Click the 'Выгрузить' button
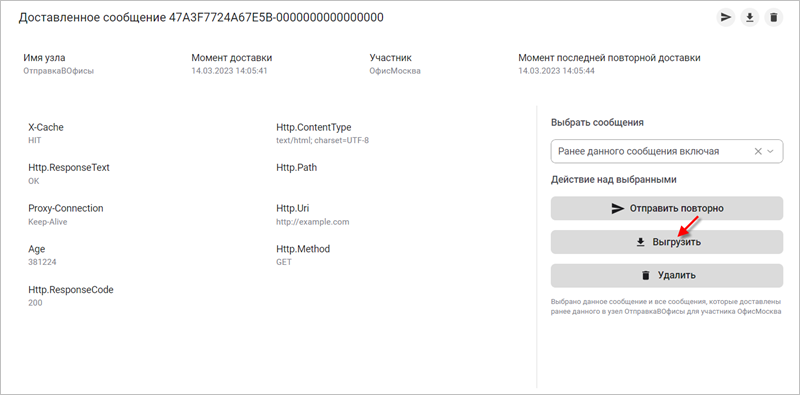 tap(667, 242)
